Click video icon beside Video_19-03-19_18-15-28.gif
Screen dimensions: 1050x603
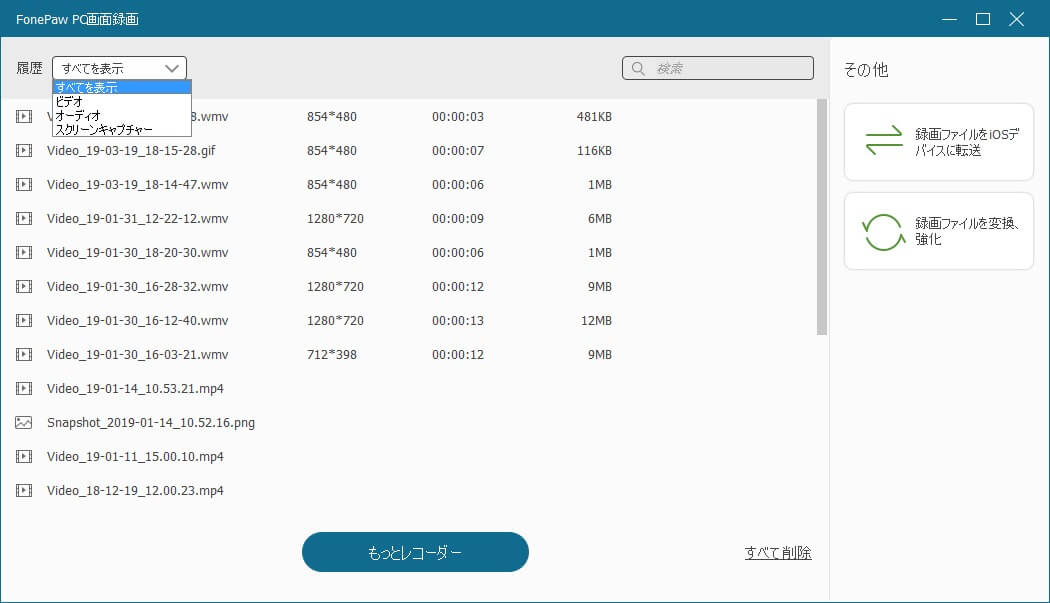coord(24,151)
